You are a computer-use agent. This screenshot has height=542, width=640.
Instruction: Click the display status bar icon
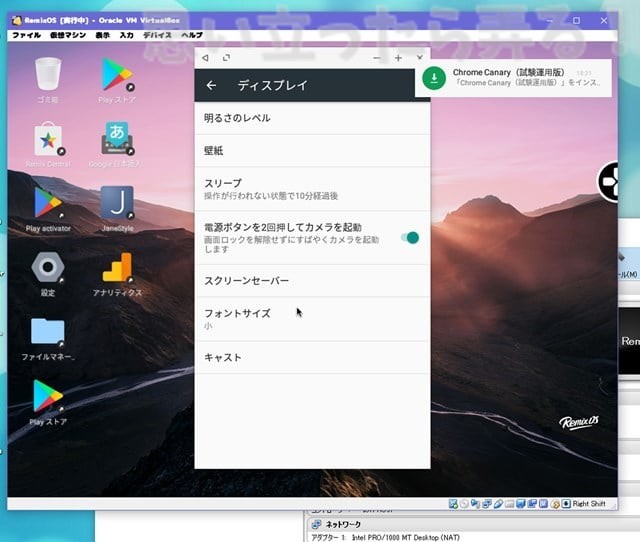[x=521, y=504]
